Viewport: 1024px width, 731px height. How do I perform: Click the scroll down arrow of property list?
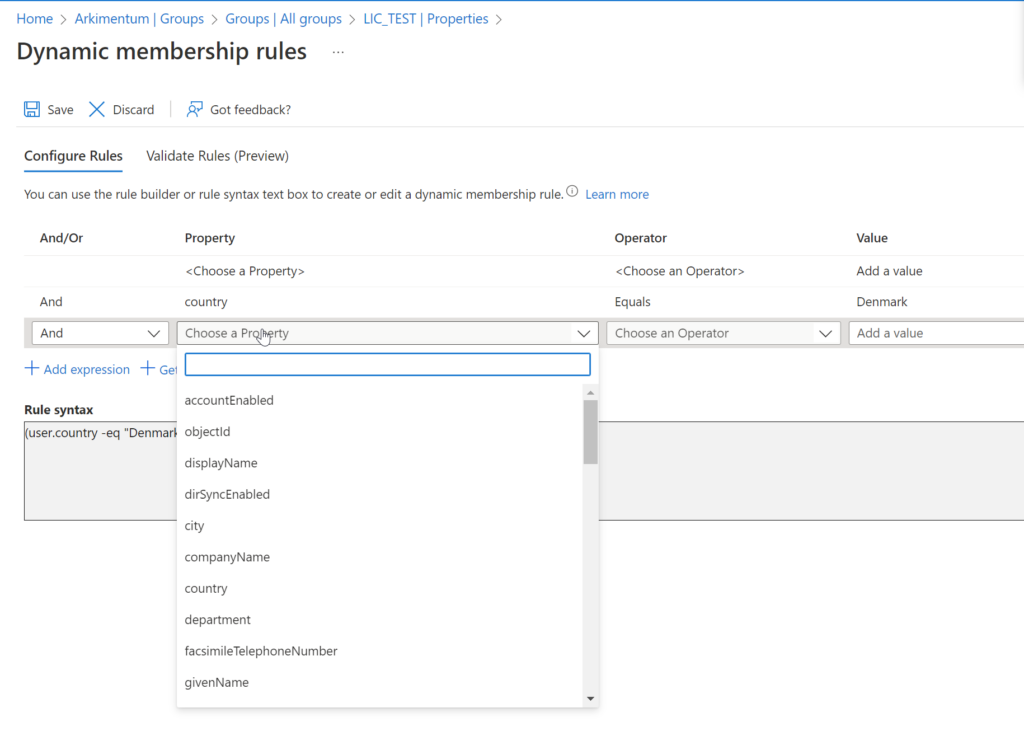click(590, 698)
